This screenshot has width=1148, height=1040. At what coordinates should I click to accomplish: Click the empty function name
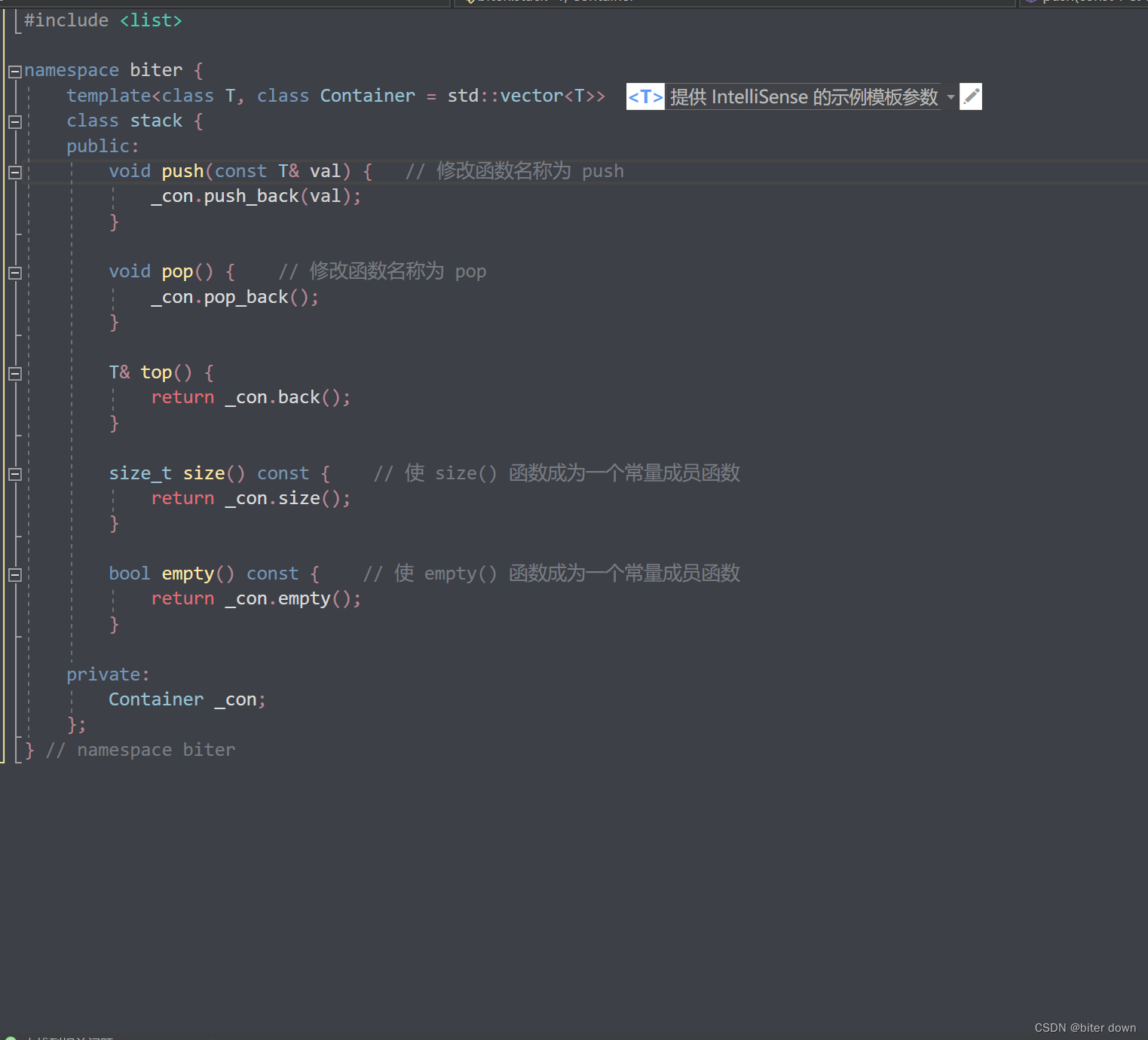[188, 574]
